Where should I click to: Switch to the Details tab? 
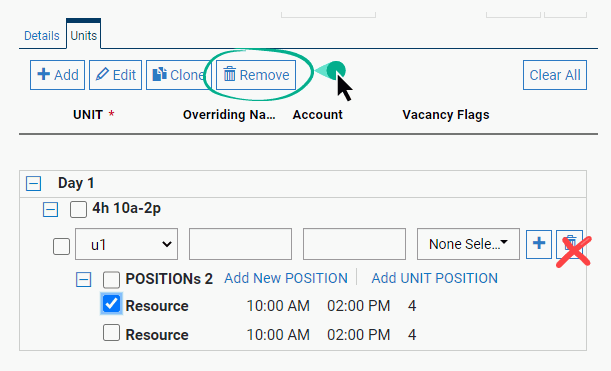point(42,36)
